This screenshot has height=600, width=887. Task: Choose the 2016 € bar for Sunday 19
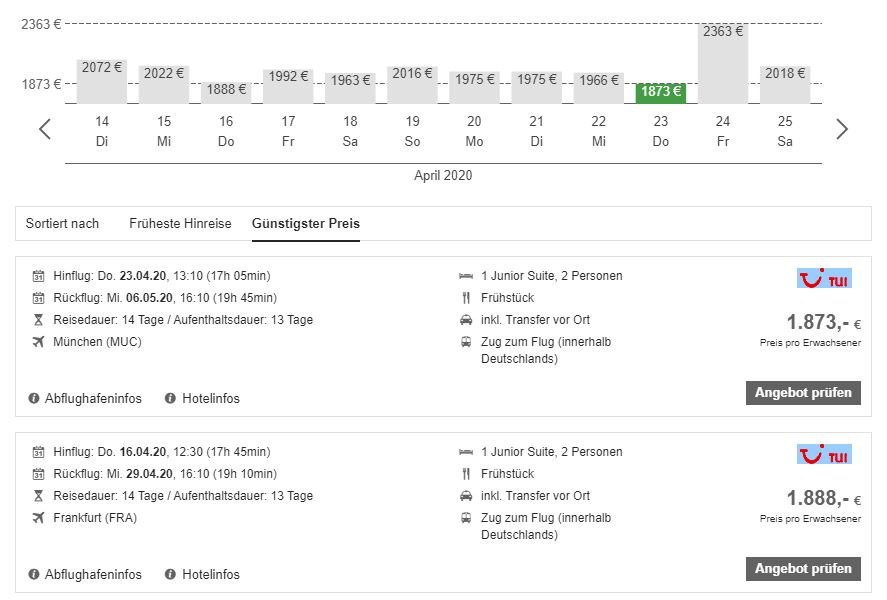coord(412,84)
